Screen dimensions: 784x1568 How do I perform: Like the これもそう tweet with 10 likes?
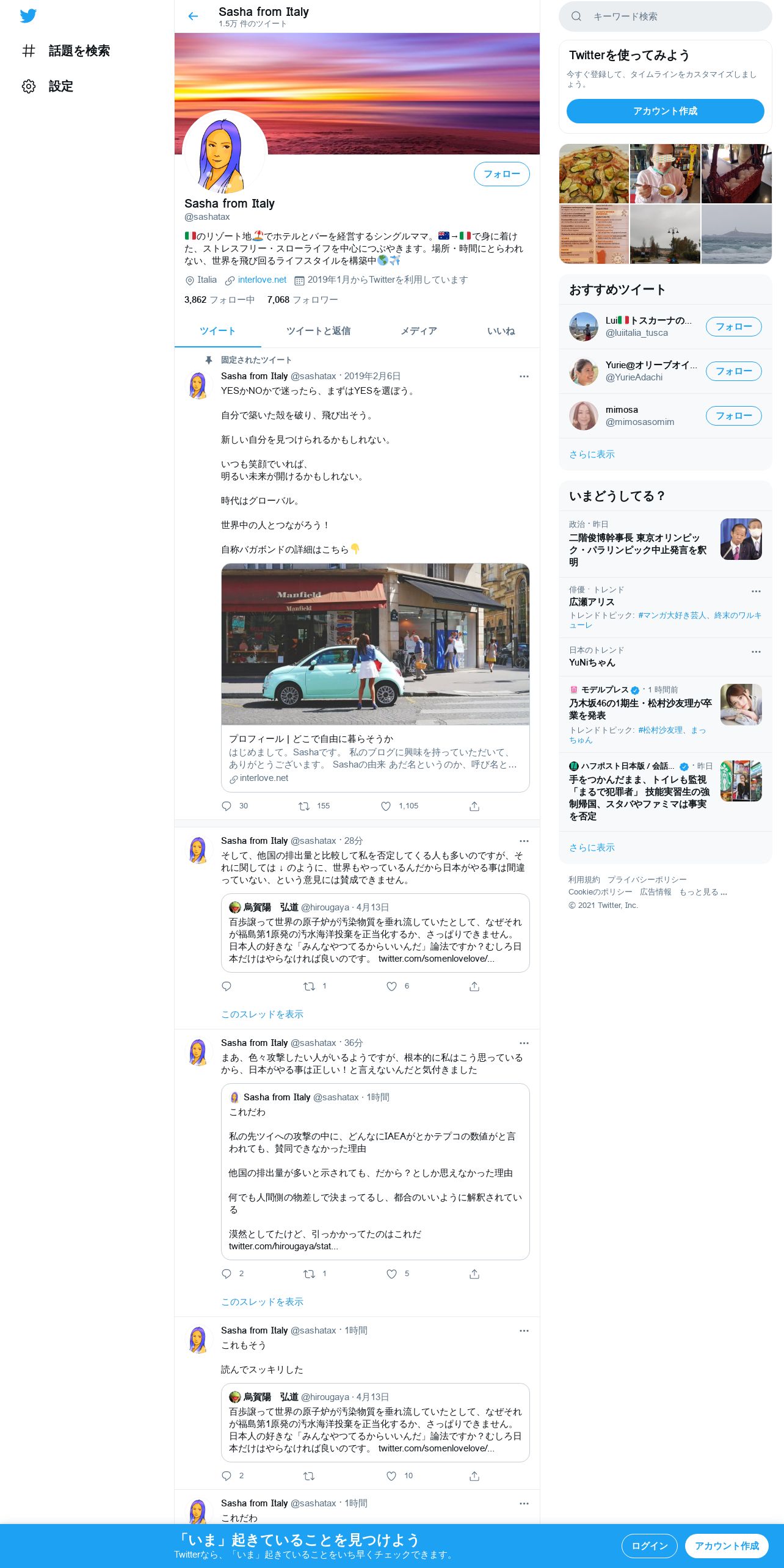click(x=391, y=1476)
